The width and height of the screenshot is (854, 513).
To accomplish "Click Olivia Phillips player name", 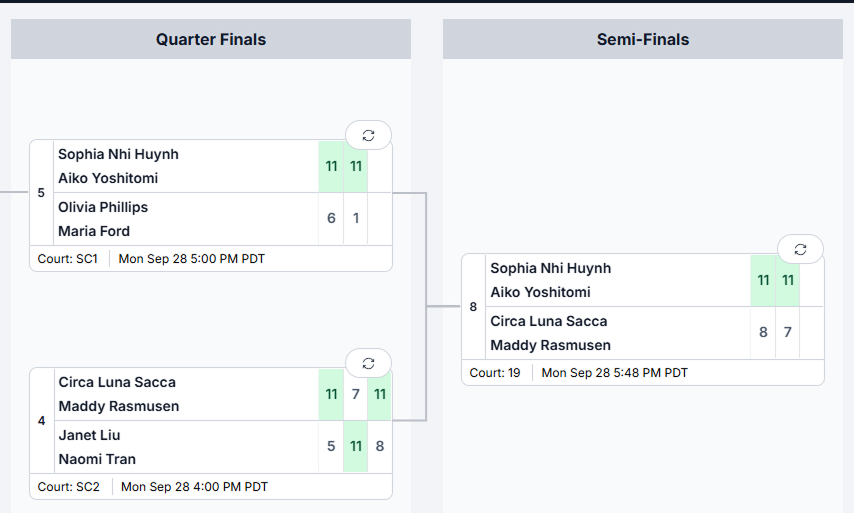I will 103,207.
